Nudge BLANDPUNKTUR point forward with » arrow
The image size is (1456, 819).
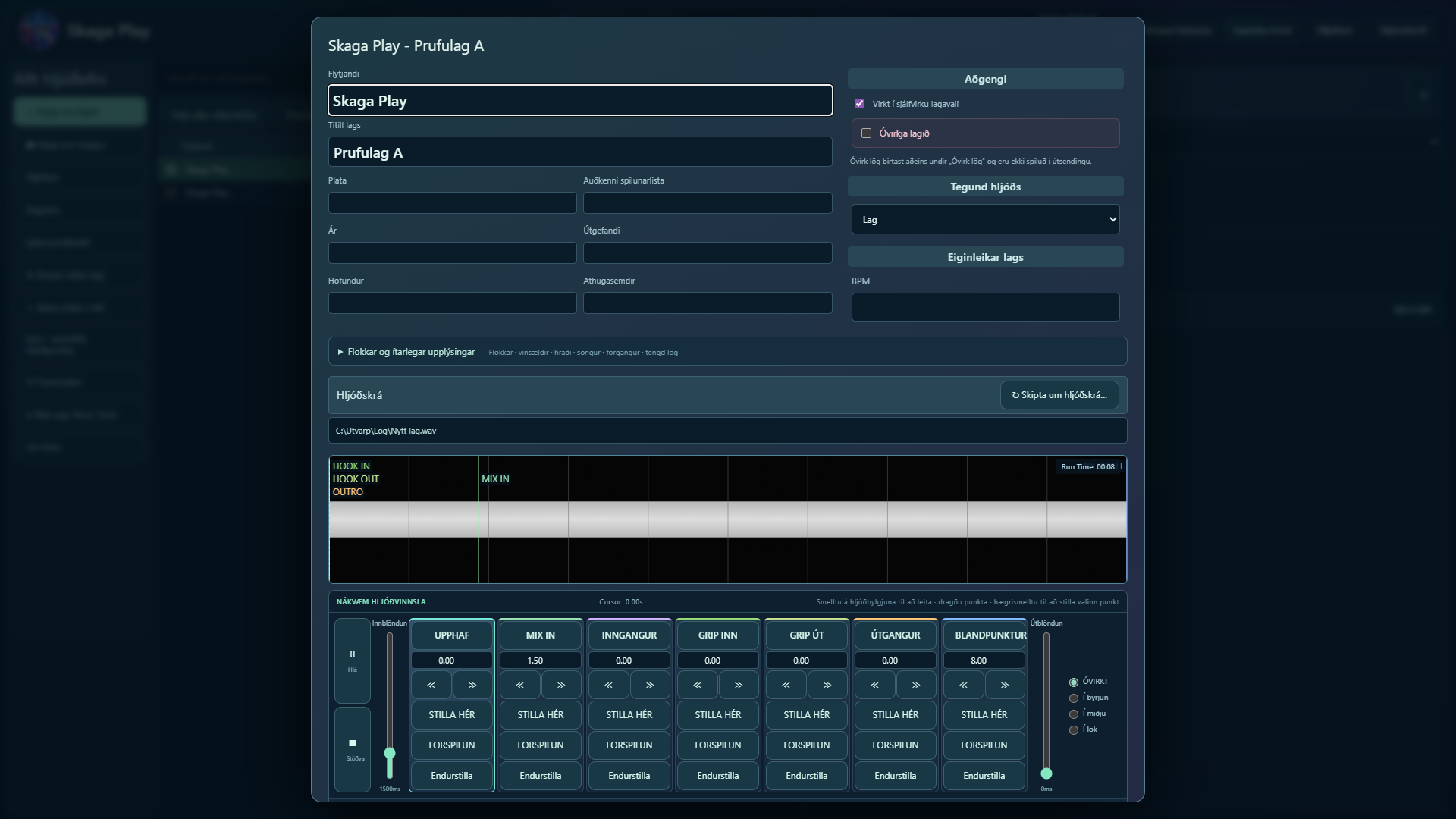[1005, 685]
